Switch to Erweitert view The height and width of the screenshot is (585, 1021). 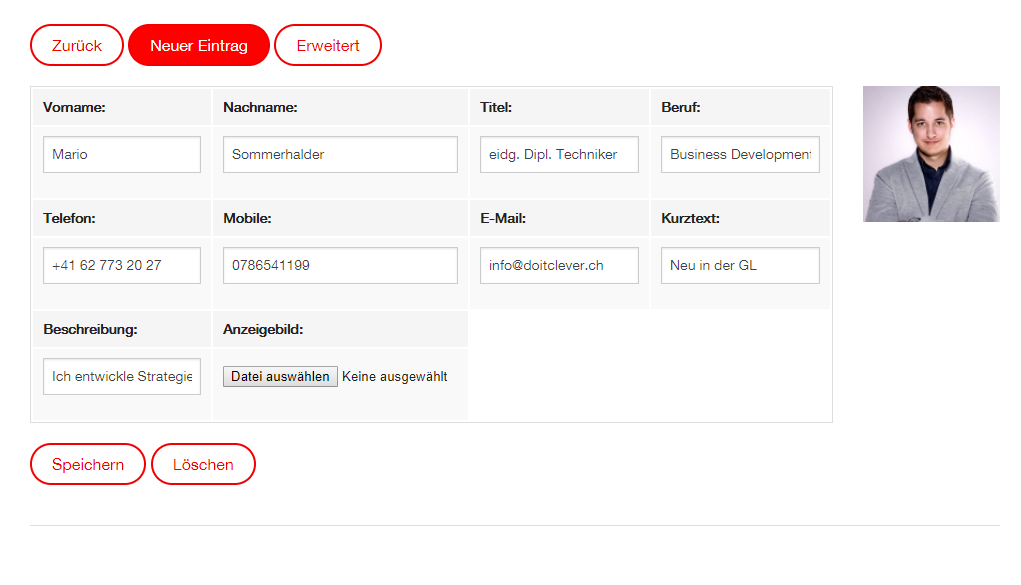tap(328, 45)
